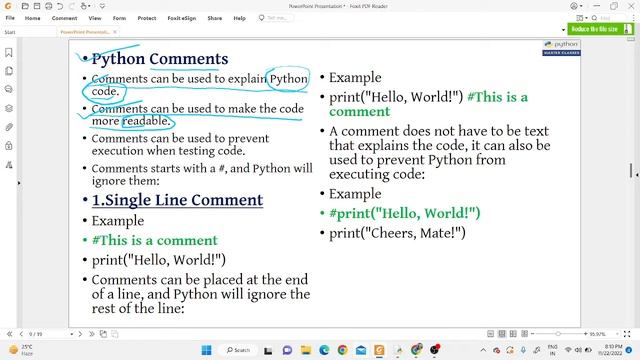The width and height of the screenshot is (640, 360).
Task: Open Microsoft Edge from taskbar
Action: click(324, 350)
